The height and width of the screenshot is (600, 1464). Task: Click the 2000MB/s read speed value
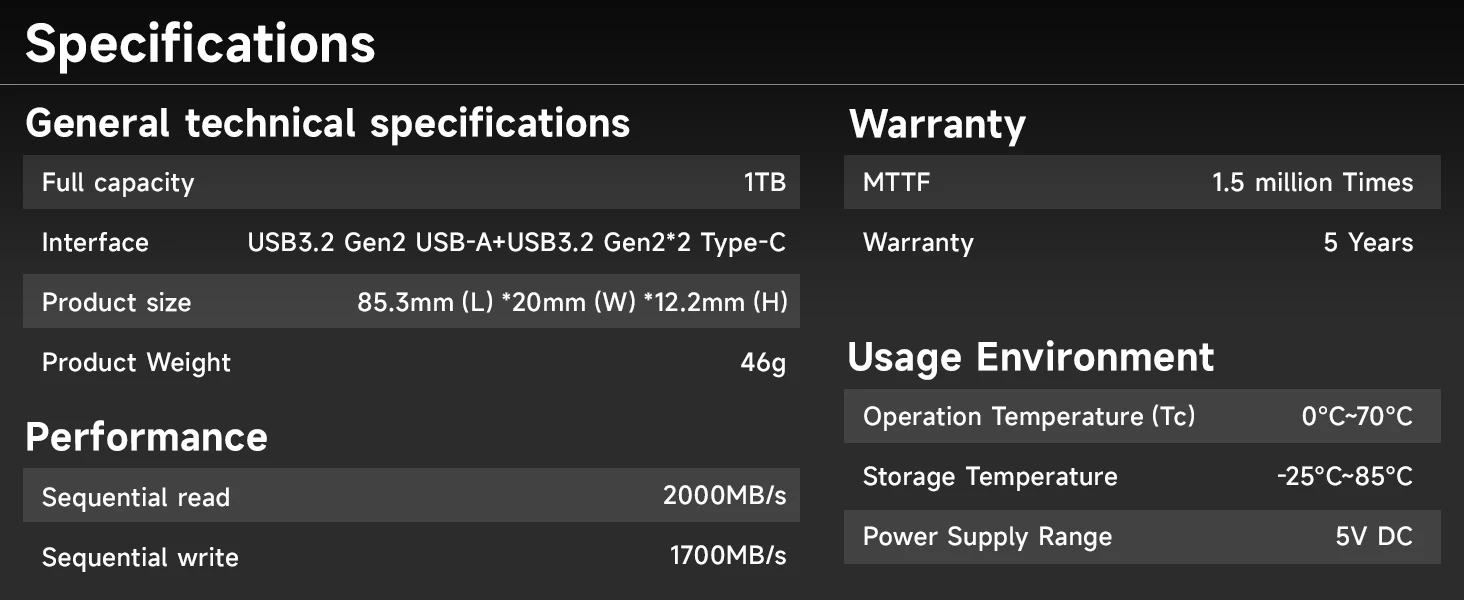(724, 496)
